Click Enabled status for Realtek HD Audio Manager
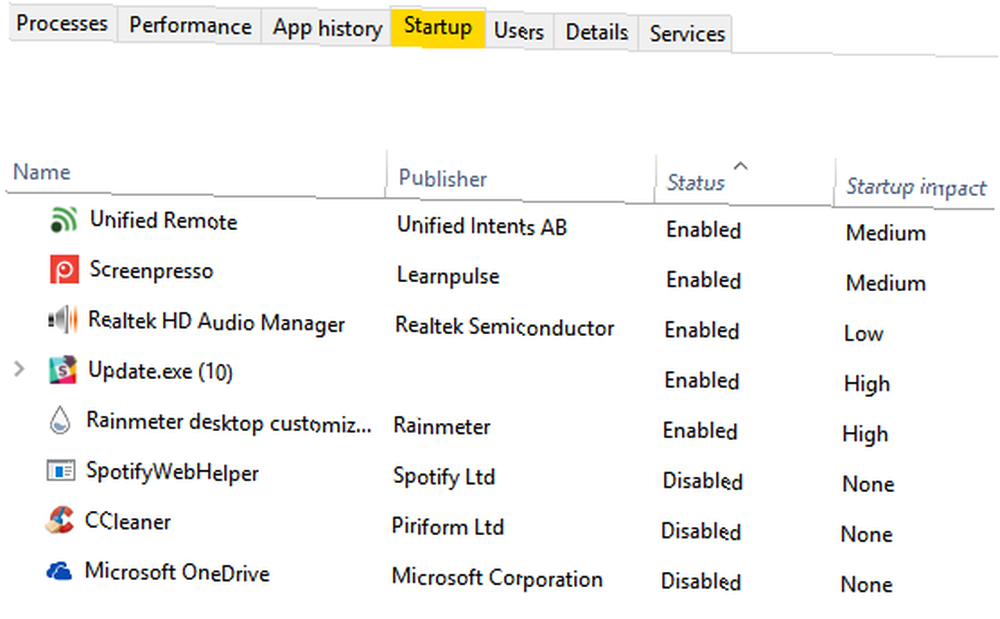This screenshot has width=1000, height=619. pyautogui.click(x=702, y=331)
